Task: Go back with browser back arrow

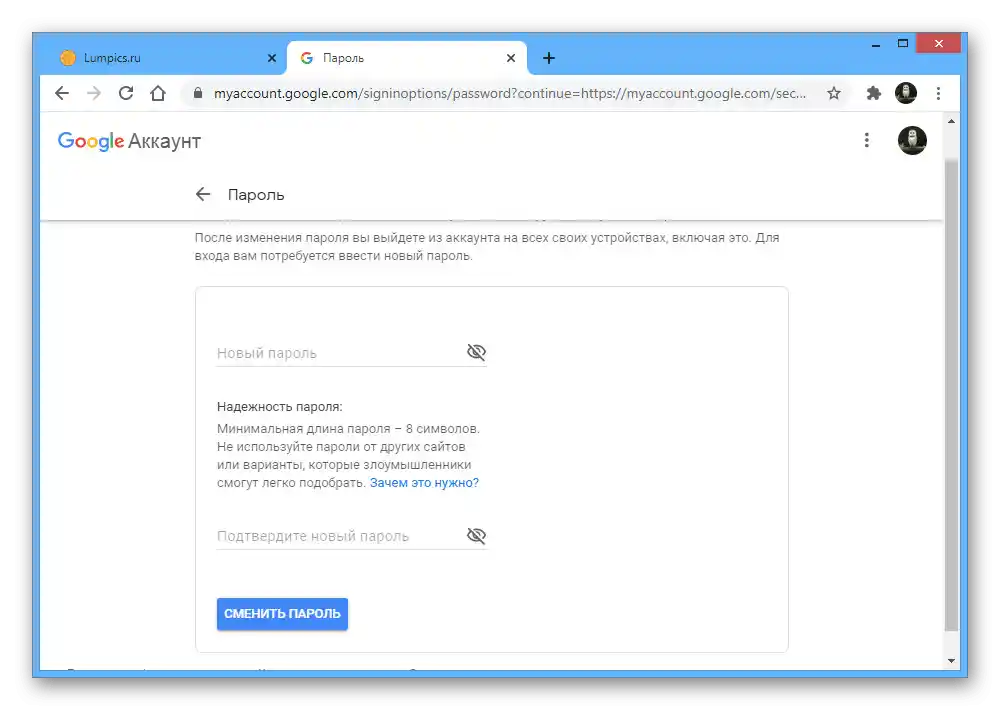Action: coord(62,93)
